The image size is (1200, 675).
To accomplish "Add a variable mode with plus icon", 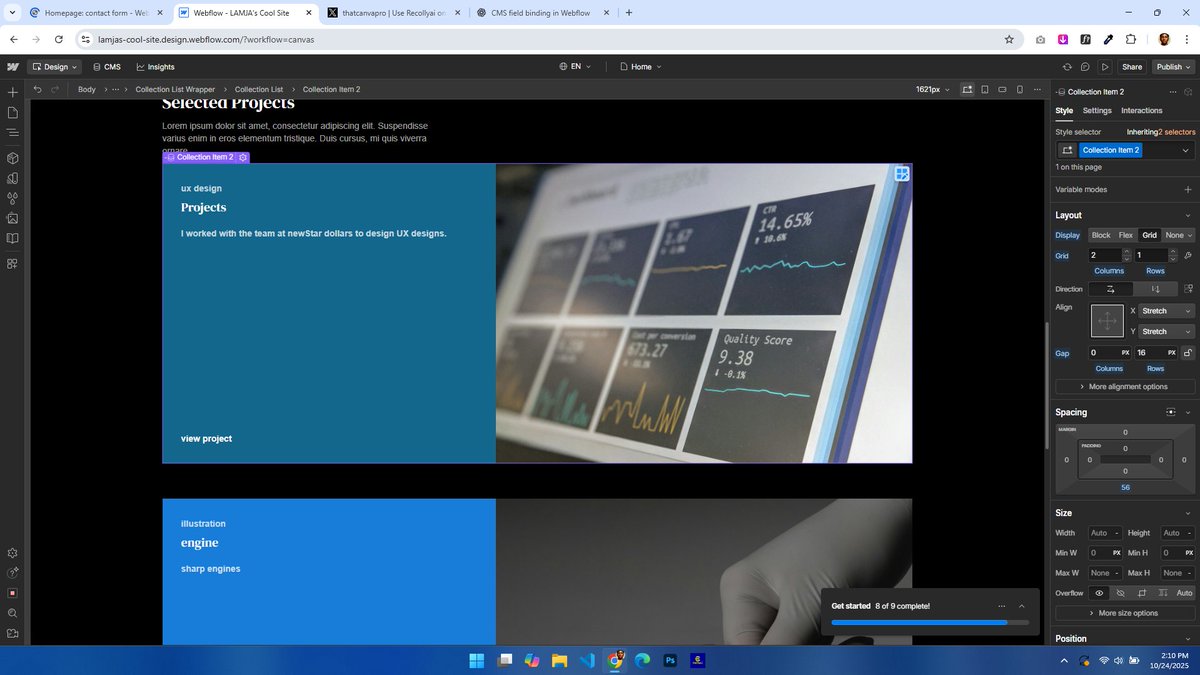I will click(1187, 189).
